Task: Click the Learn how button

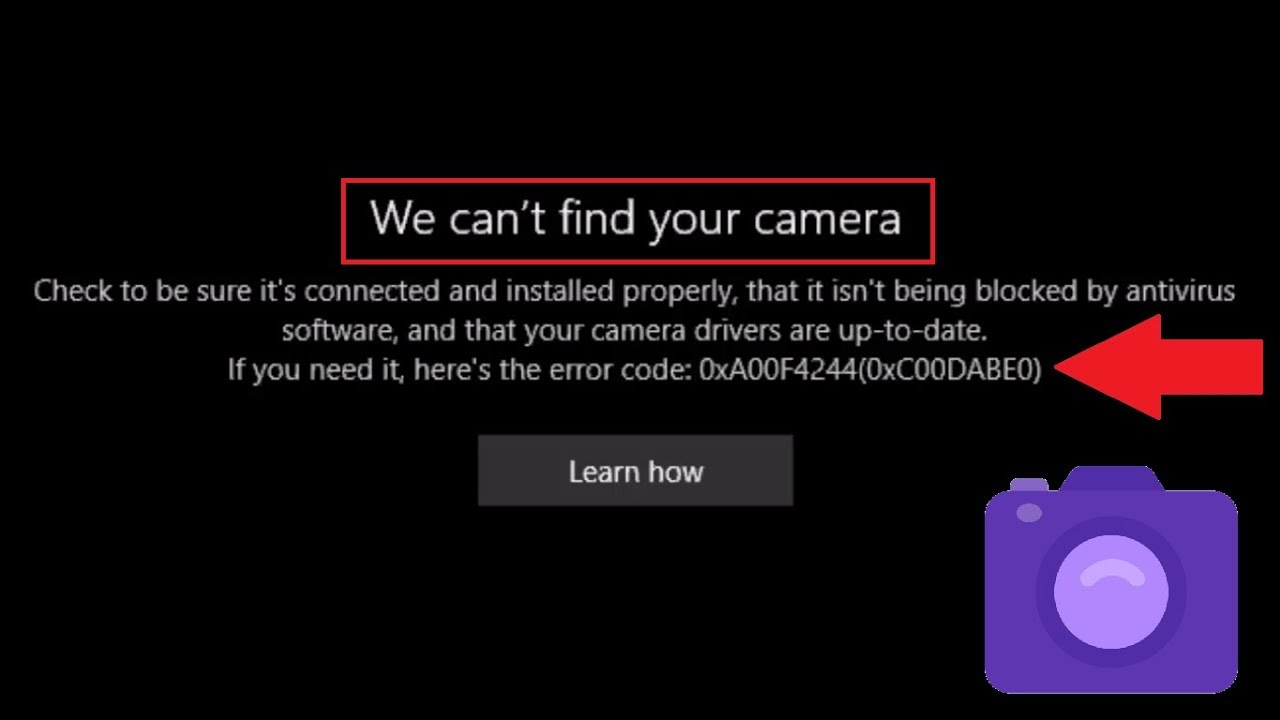Action: coord(635,470)
